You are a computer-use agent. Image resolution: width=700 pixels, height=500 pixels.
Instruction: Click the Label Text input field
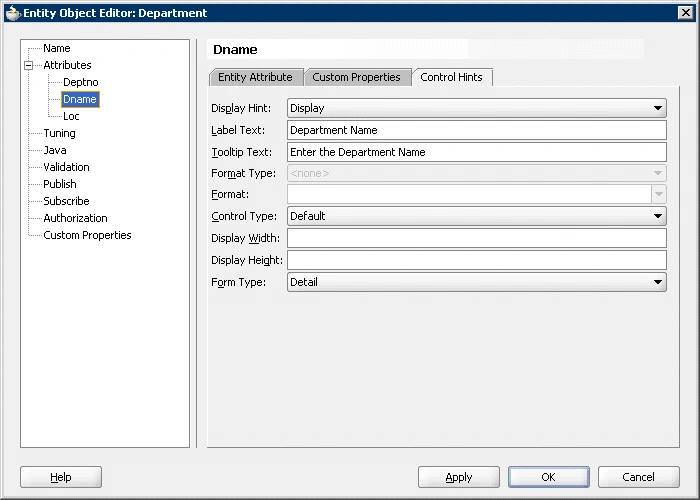coord(477,130)
